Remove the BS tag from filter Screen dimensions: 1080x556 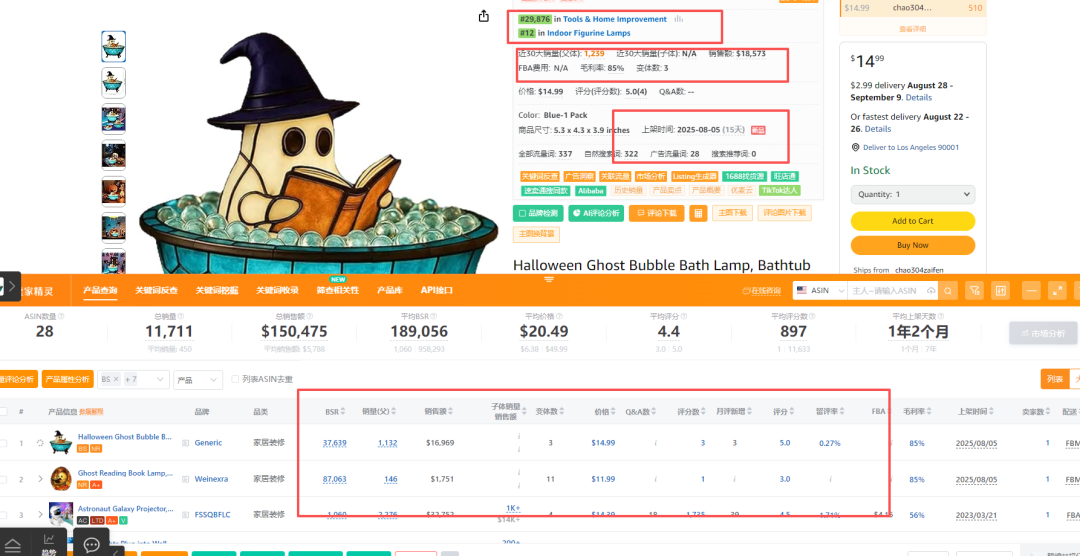coord(116,379)
